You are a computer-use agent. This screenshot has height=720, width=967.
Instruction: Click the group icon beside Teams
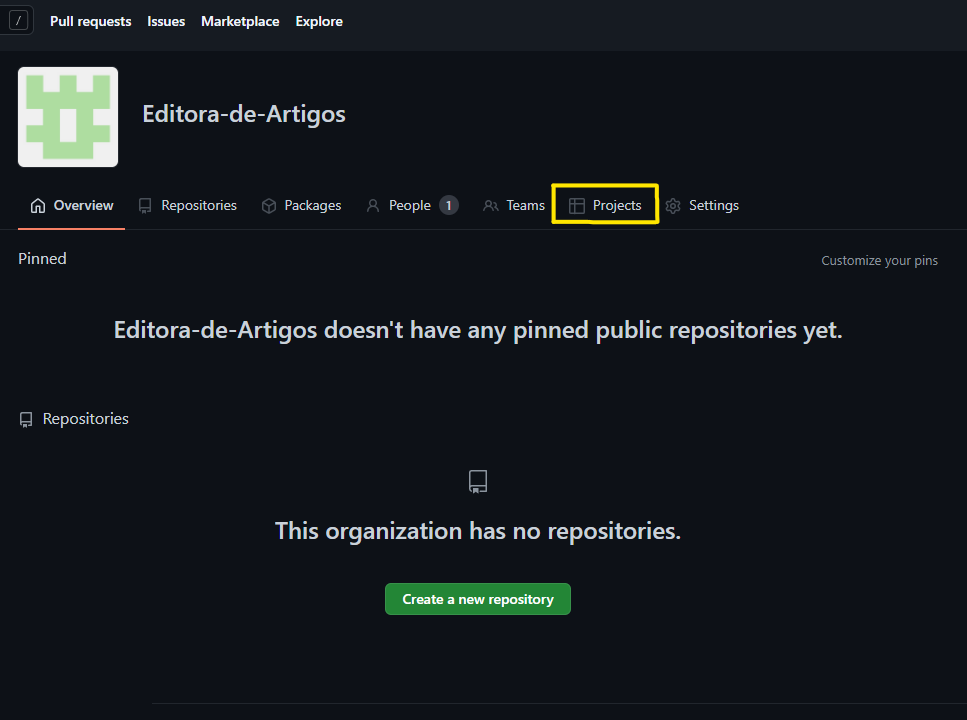491,206
